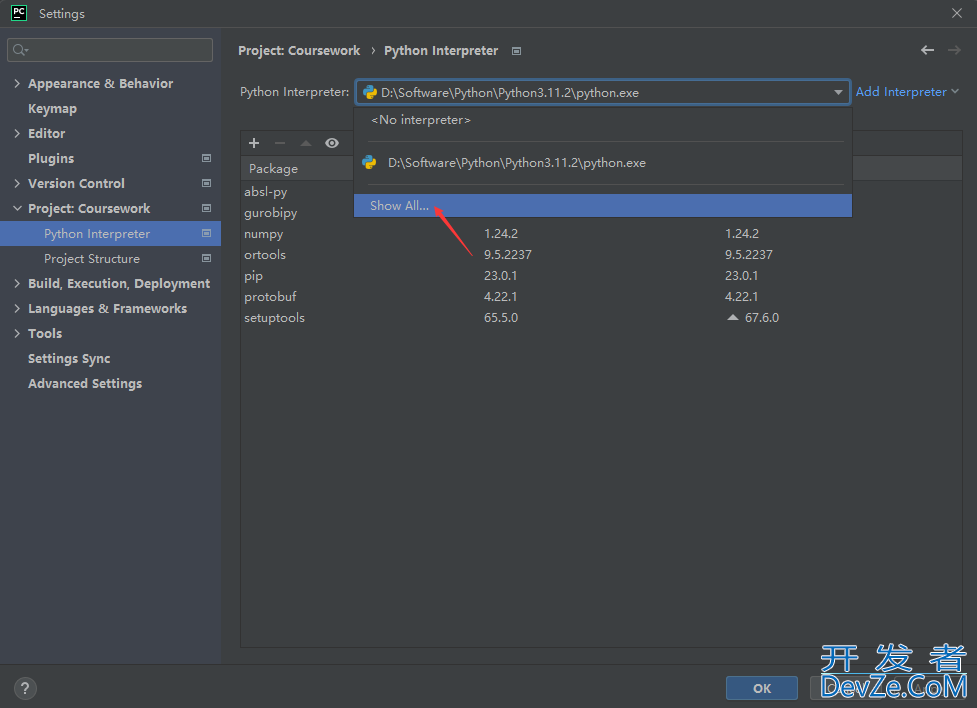The image size is (977, 708).
Task: Click the latest version 67.6.0 cell
Action: (761, 317)
